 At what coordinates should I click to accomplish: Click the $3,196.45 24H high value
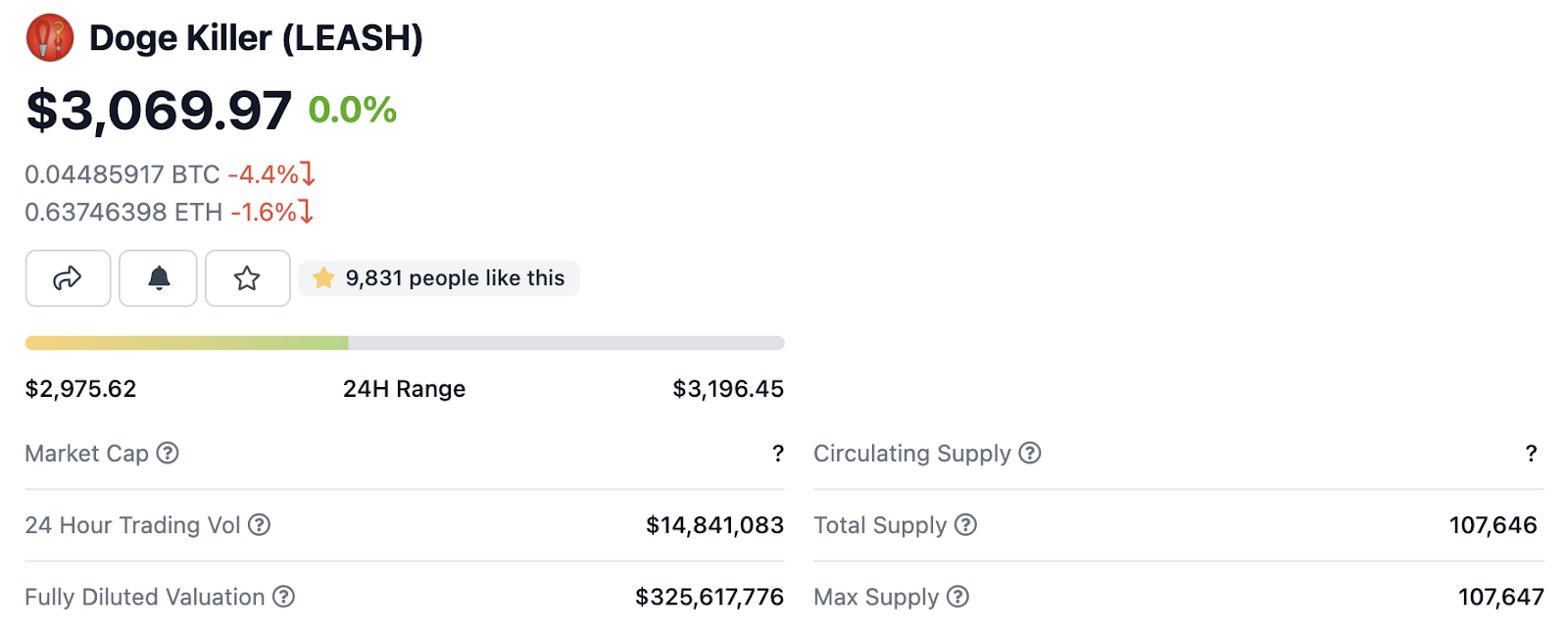click(x=728, y=389)
